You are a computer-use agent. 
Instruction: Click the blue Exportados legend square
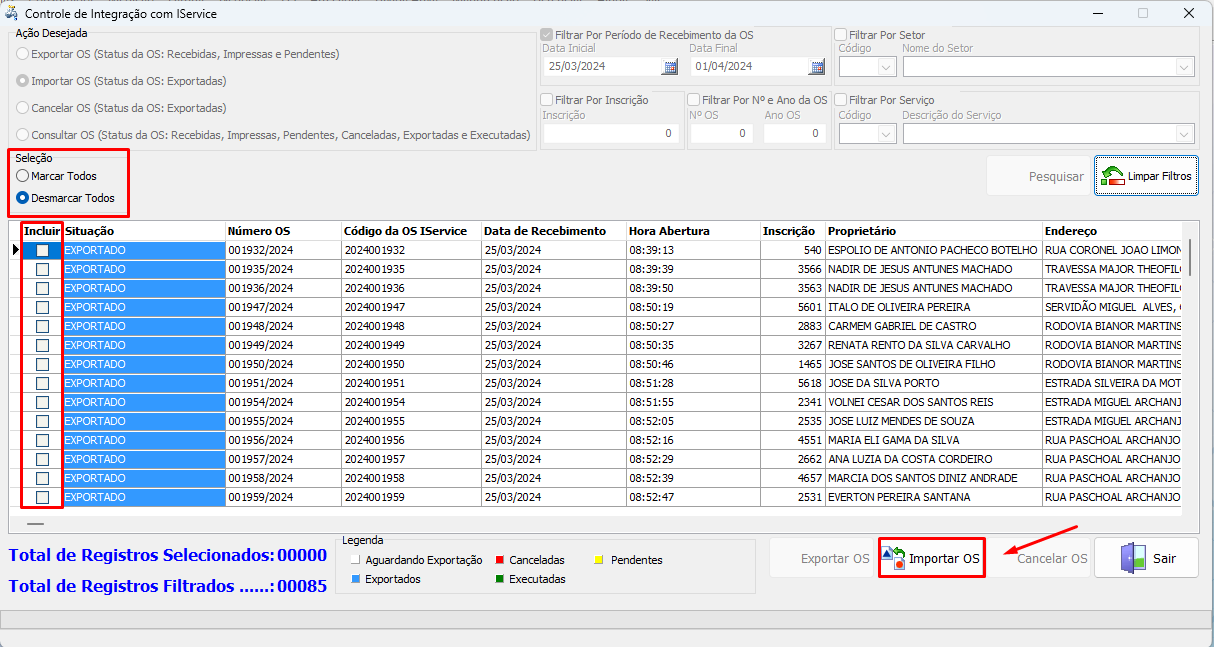(x=356, y=579)
